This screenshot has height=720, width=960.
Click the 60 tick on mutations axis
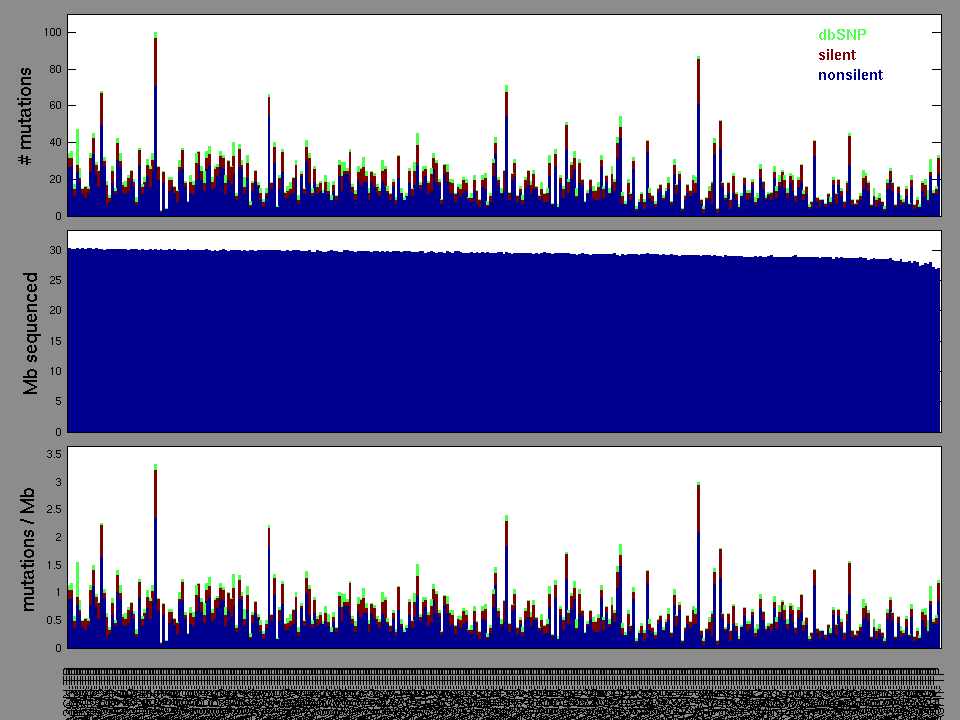53,106
